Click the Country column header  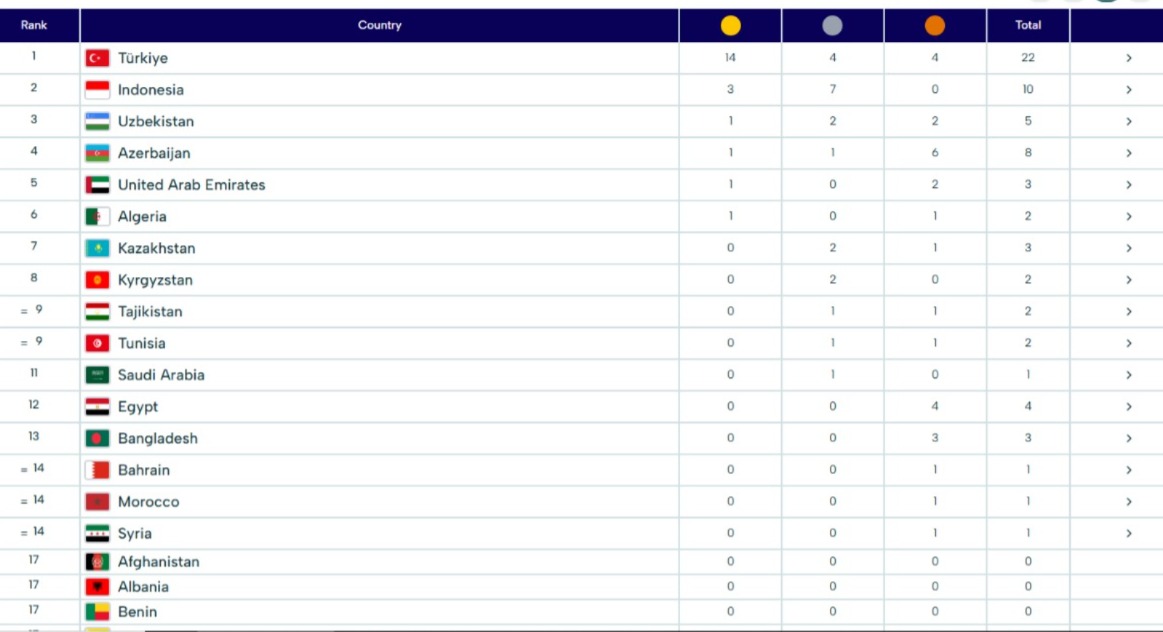(379, 25)
